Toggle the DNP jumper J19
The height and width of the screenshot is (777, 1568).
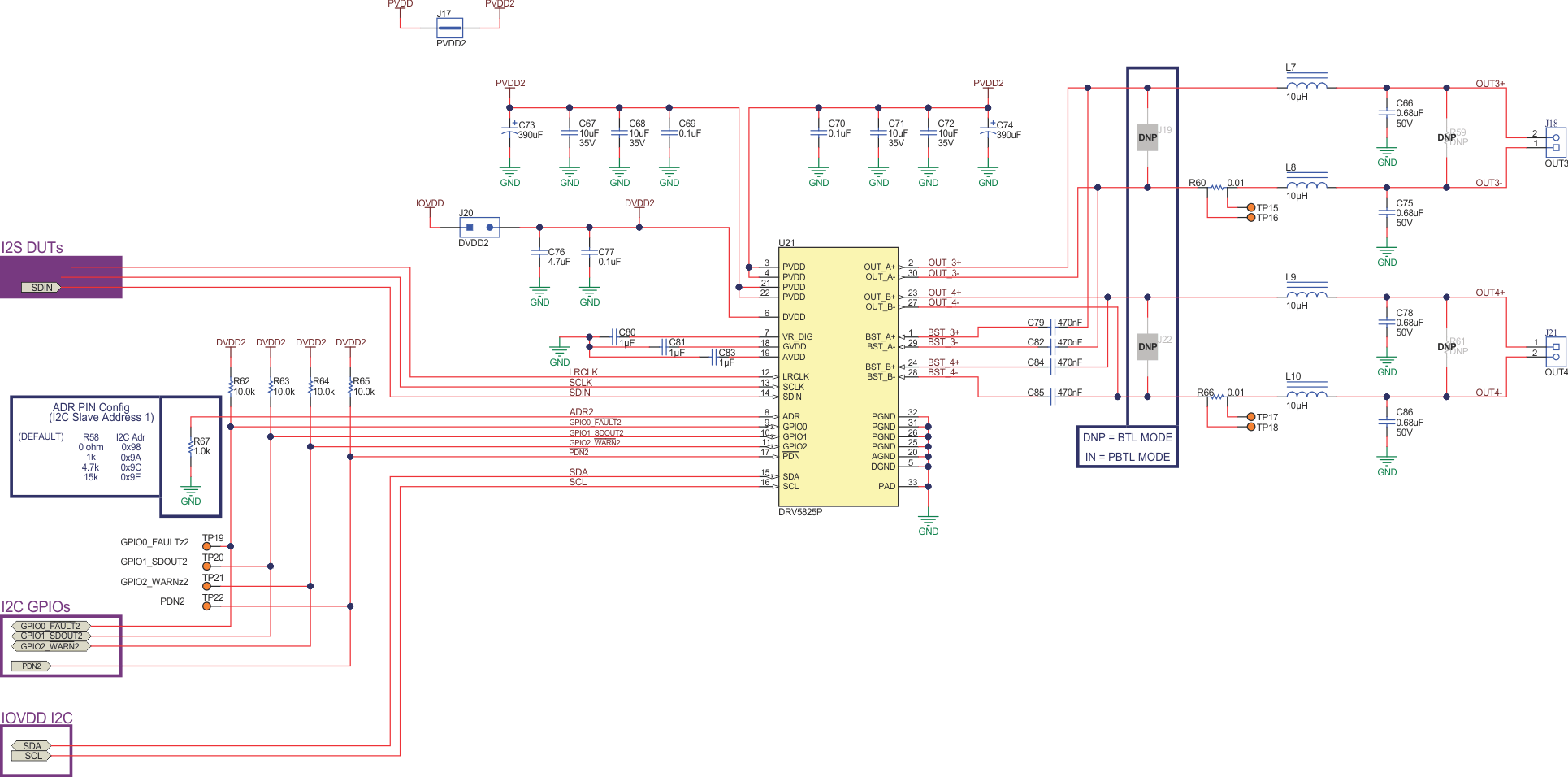1147,137
